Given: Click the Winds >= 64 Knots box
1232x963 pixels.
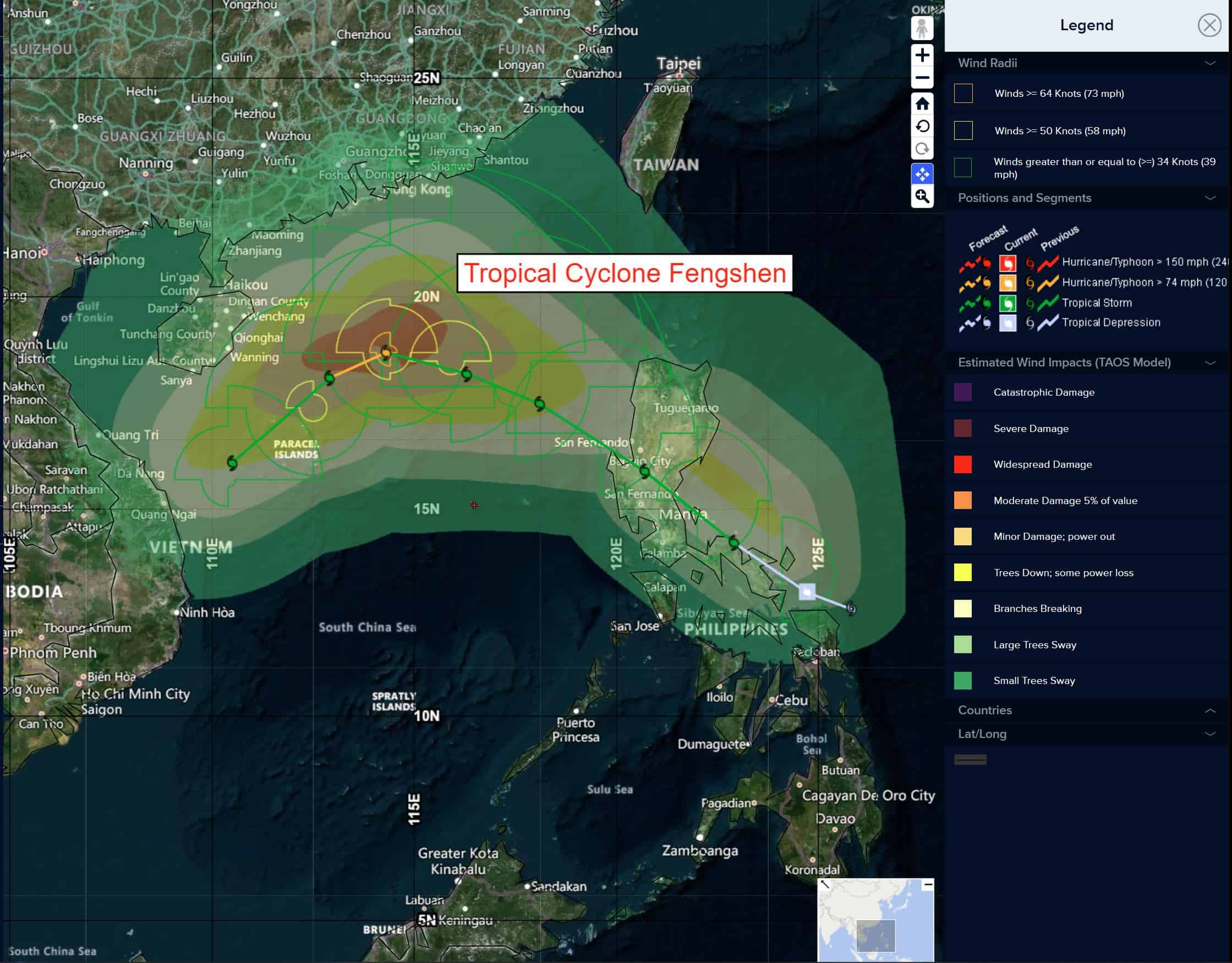Looking at the screenshot, I should (963, 94).
